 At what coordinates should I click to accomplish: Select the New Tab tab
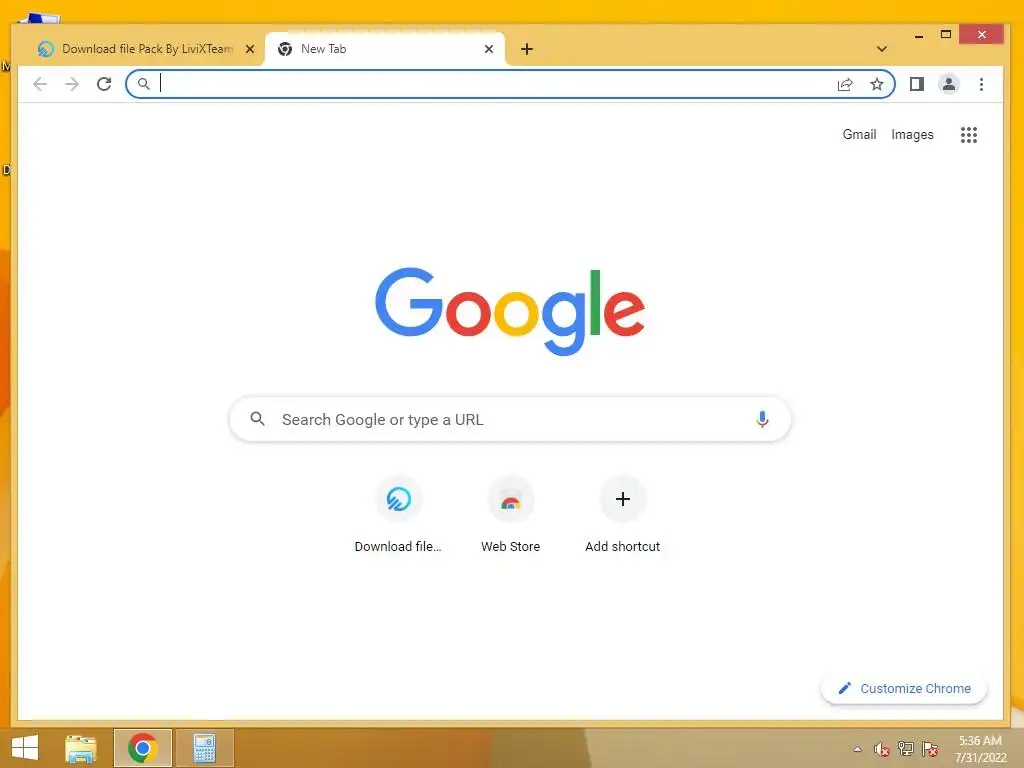pos(385,49)
